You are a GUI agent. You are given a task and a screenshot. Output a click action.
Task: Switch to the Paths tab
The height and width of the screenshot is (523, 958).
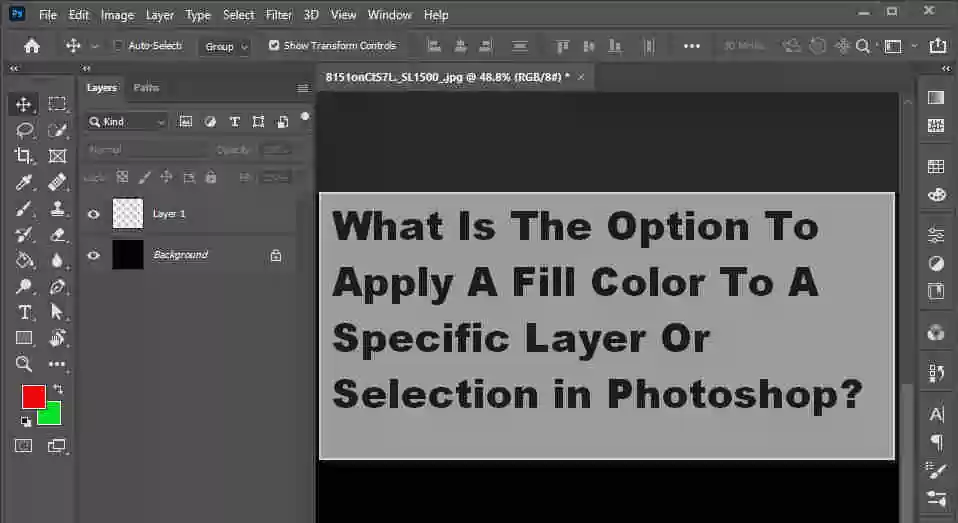click(x=146, y=87)
